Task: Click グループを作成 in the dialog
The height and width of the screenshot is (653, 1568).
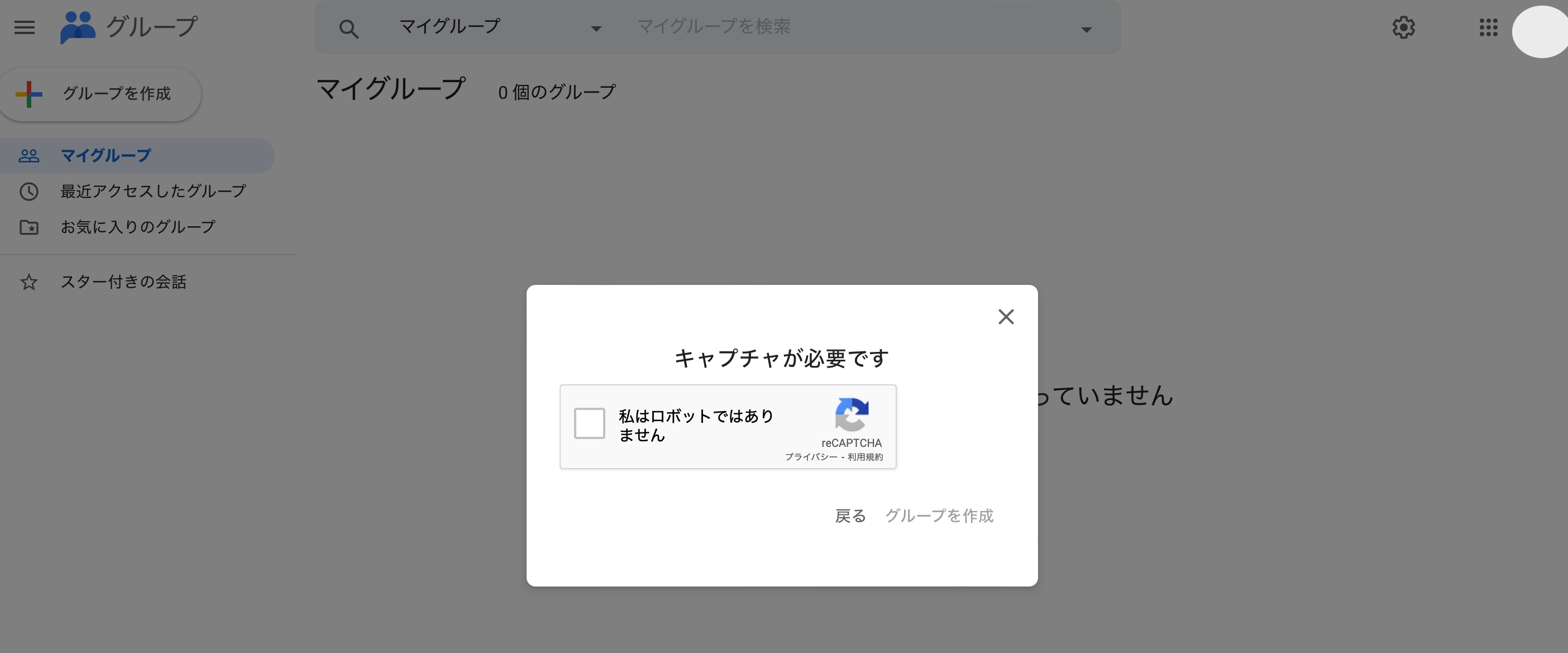Action: tap(939, 516)
